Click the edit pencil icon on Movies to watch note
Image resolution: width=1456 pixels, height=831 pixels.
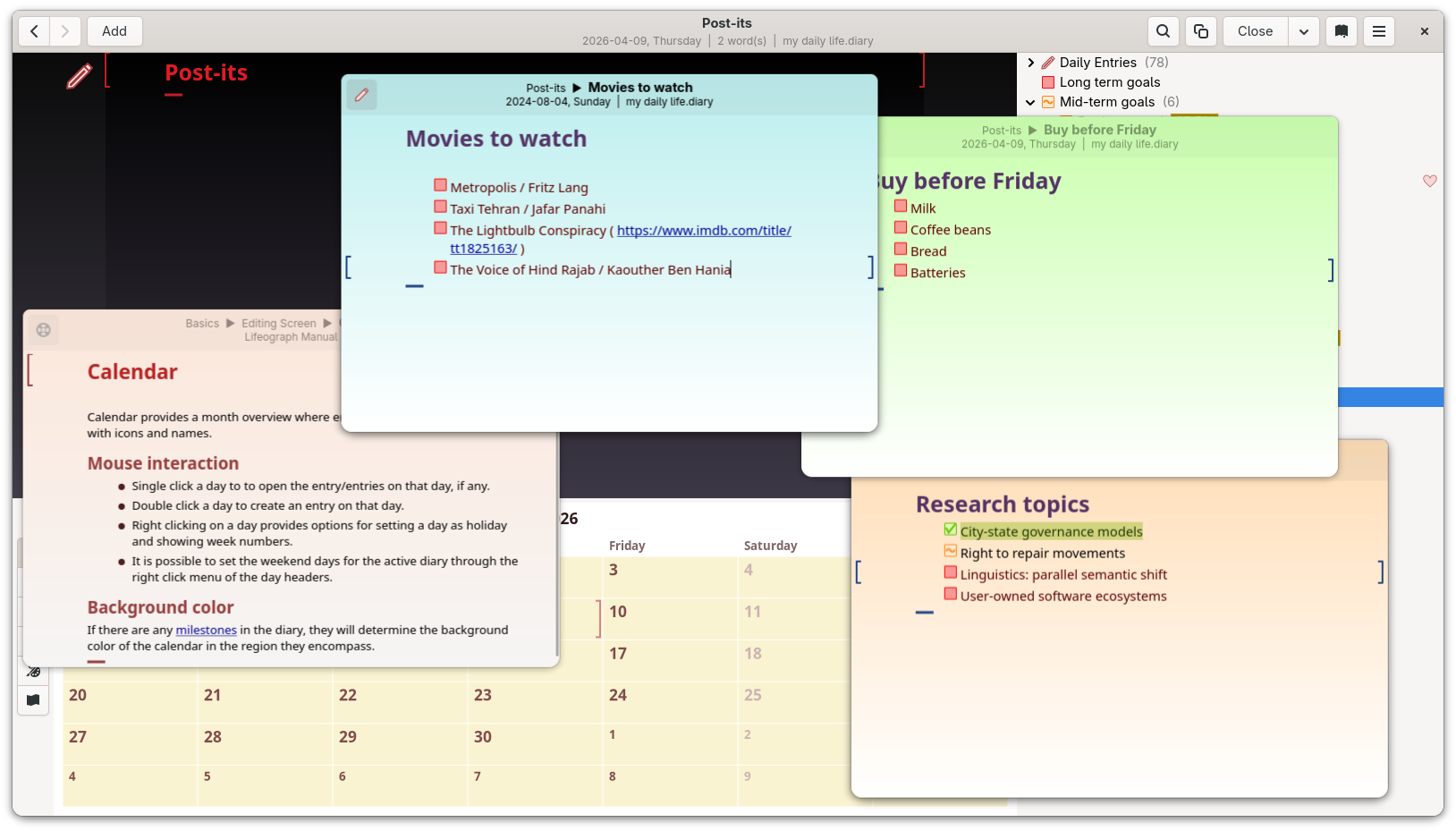(x=362, y=95)
